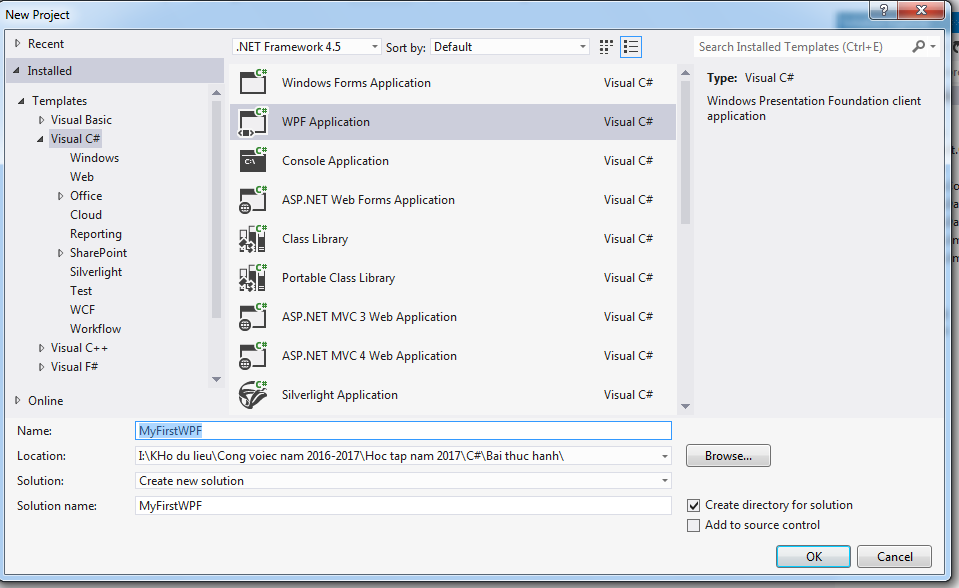Collapse the Templates tree node

tap(21, 101)
